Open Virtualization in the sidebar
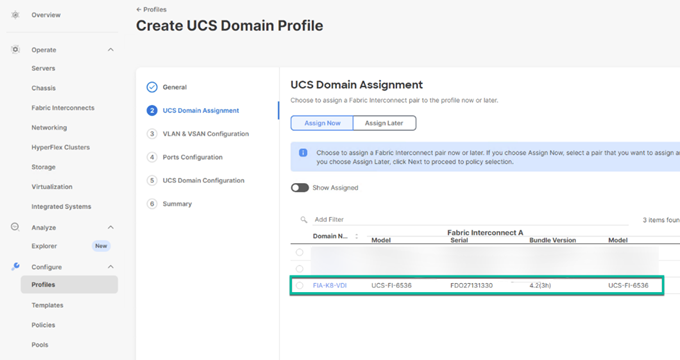Viewport: 680px width, 360px height. [52, 187]
